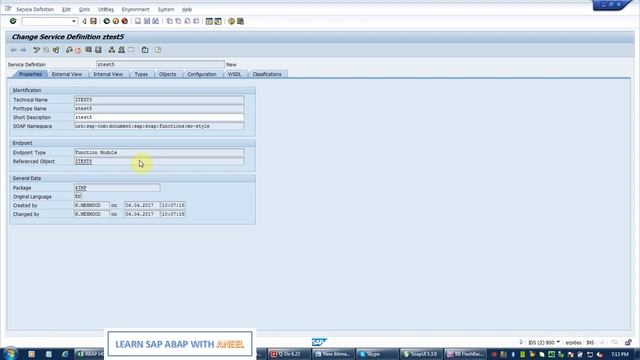Click the yellow Exit icon

coord(116,21)
